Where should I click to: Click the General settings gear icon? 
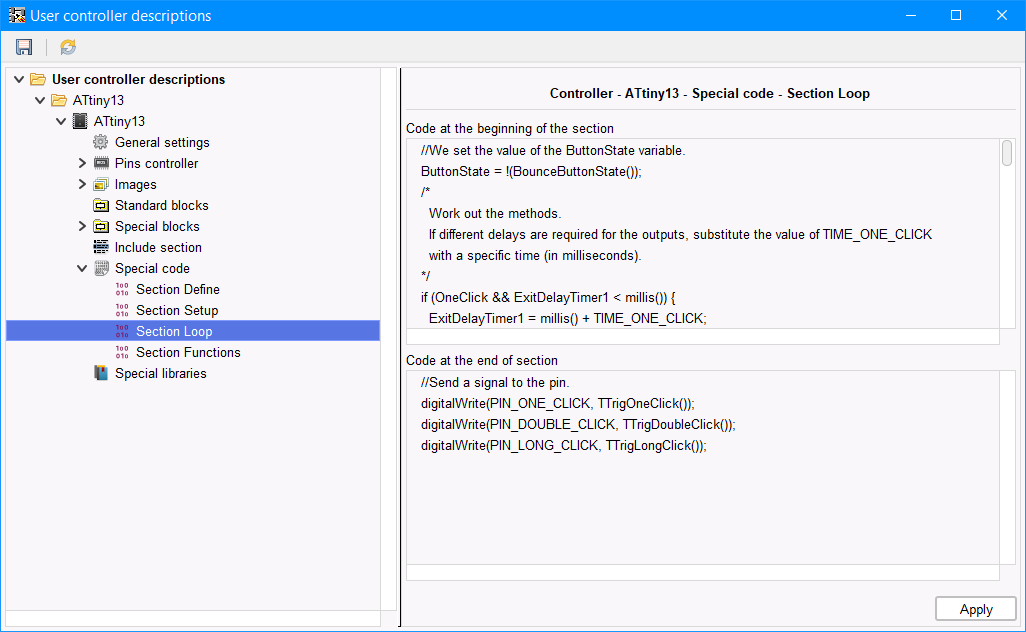pos(101,142)
